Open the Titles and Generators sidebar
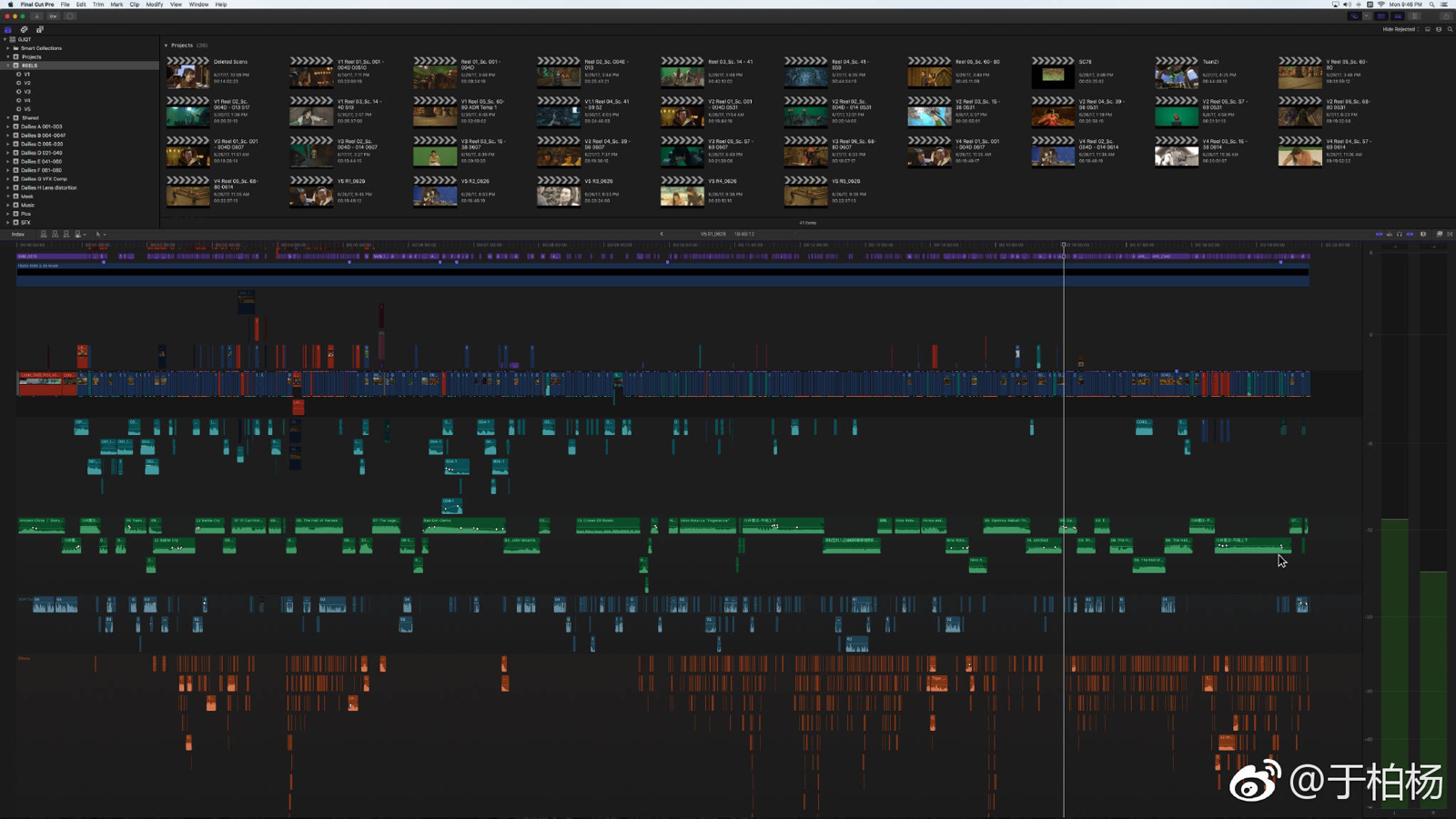Screen dimensions: 1456x819 click(x=39, y=29)
